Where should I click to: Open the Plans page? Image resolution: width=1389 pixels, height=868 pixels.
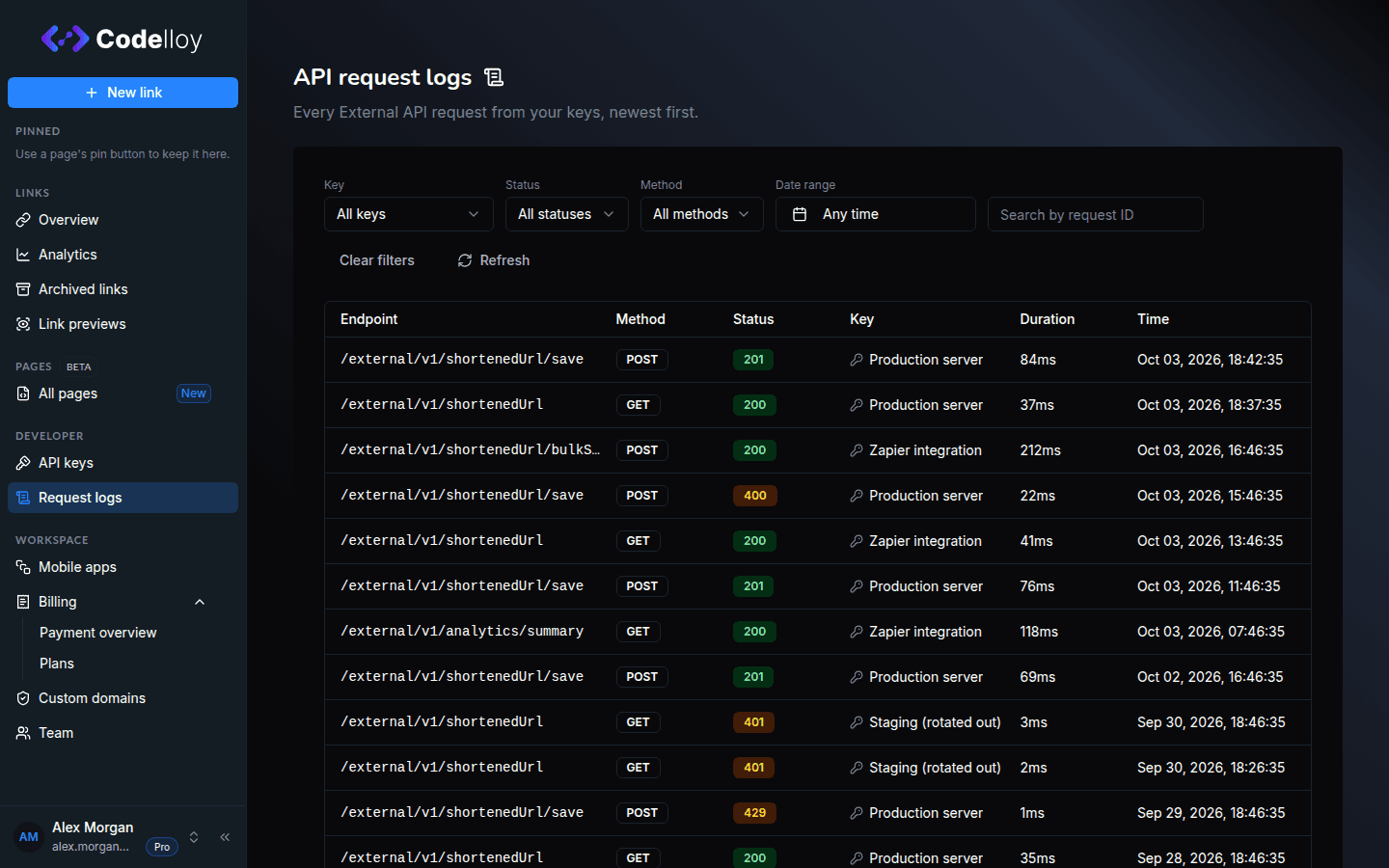tap(57, 664)
